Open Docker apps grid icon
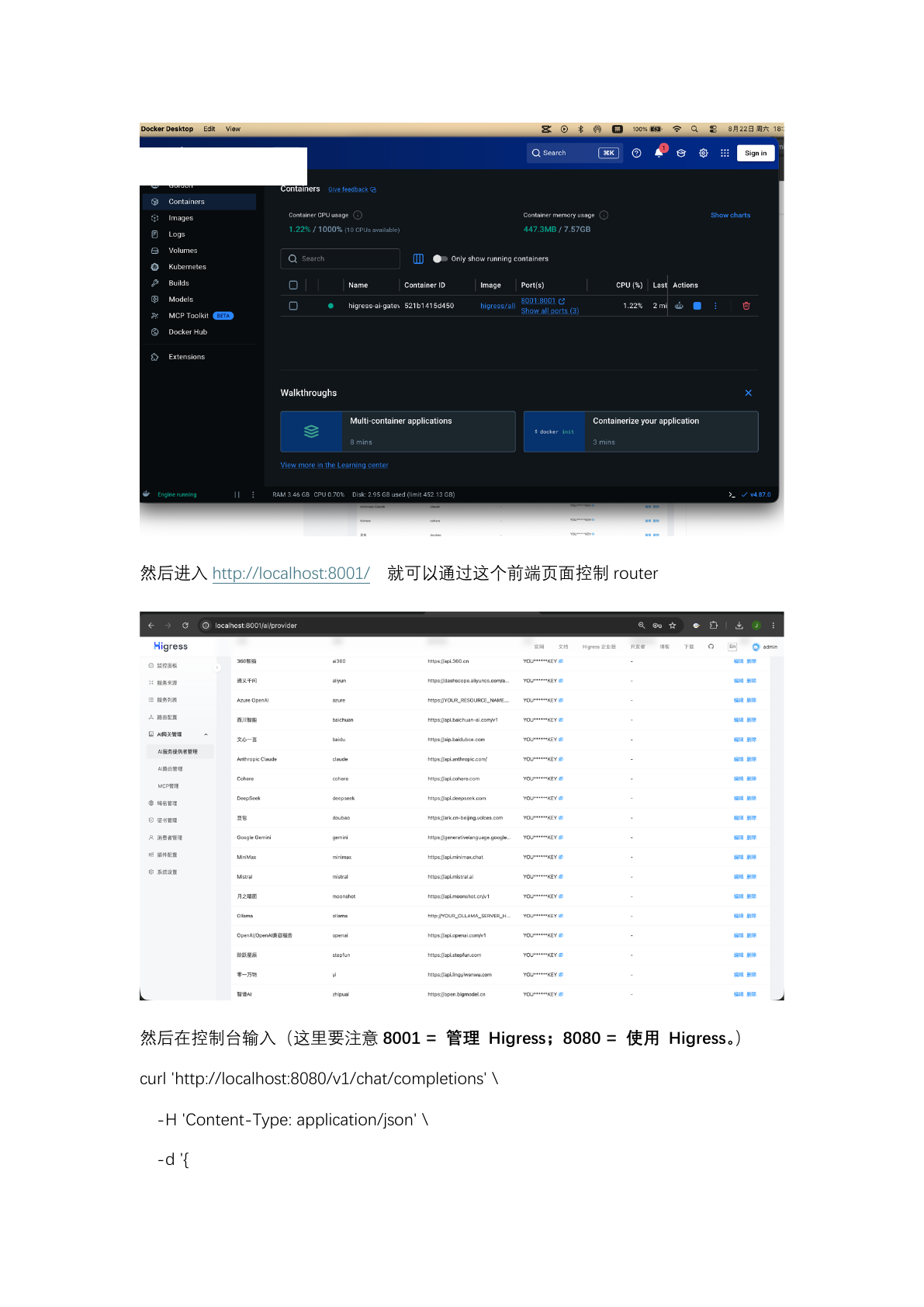 pyautogui.click(x=725, y=153)
